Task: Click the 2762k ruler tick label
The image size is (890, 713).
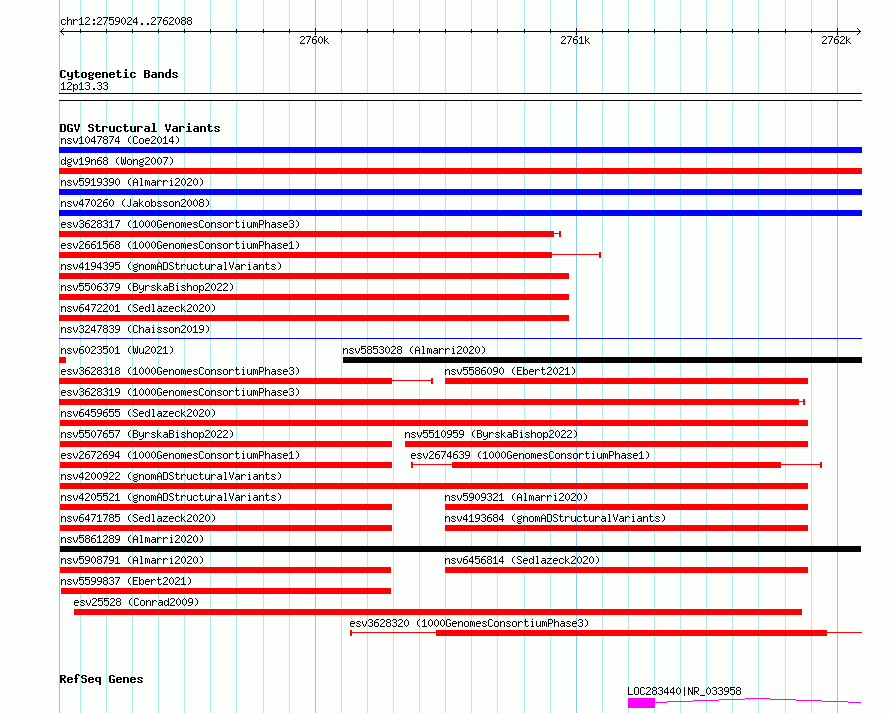Action: pyautogui.click(x=836, y=40)
